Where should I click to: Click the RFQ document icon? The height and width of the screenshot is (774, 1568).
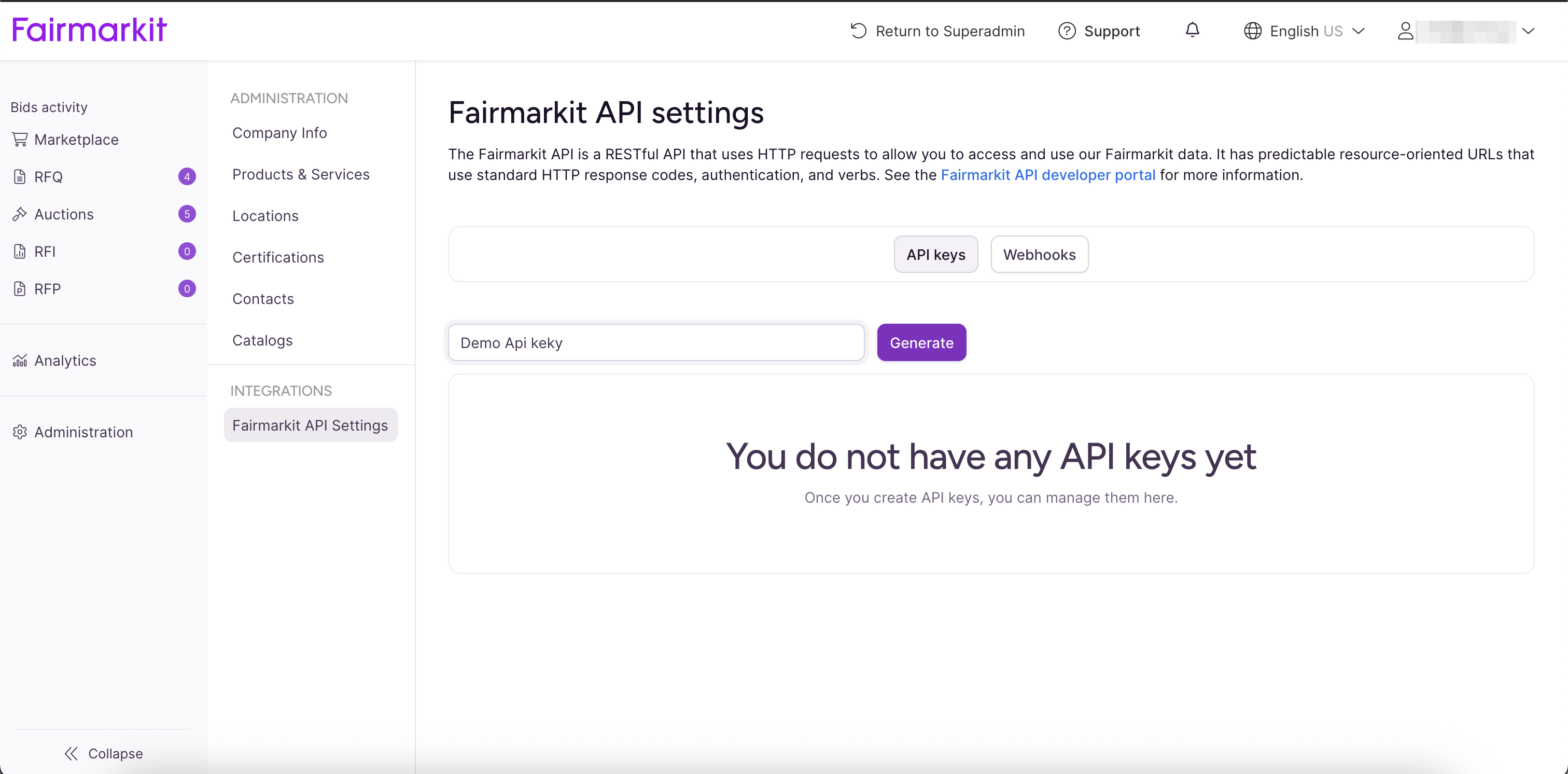[20, 176]
